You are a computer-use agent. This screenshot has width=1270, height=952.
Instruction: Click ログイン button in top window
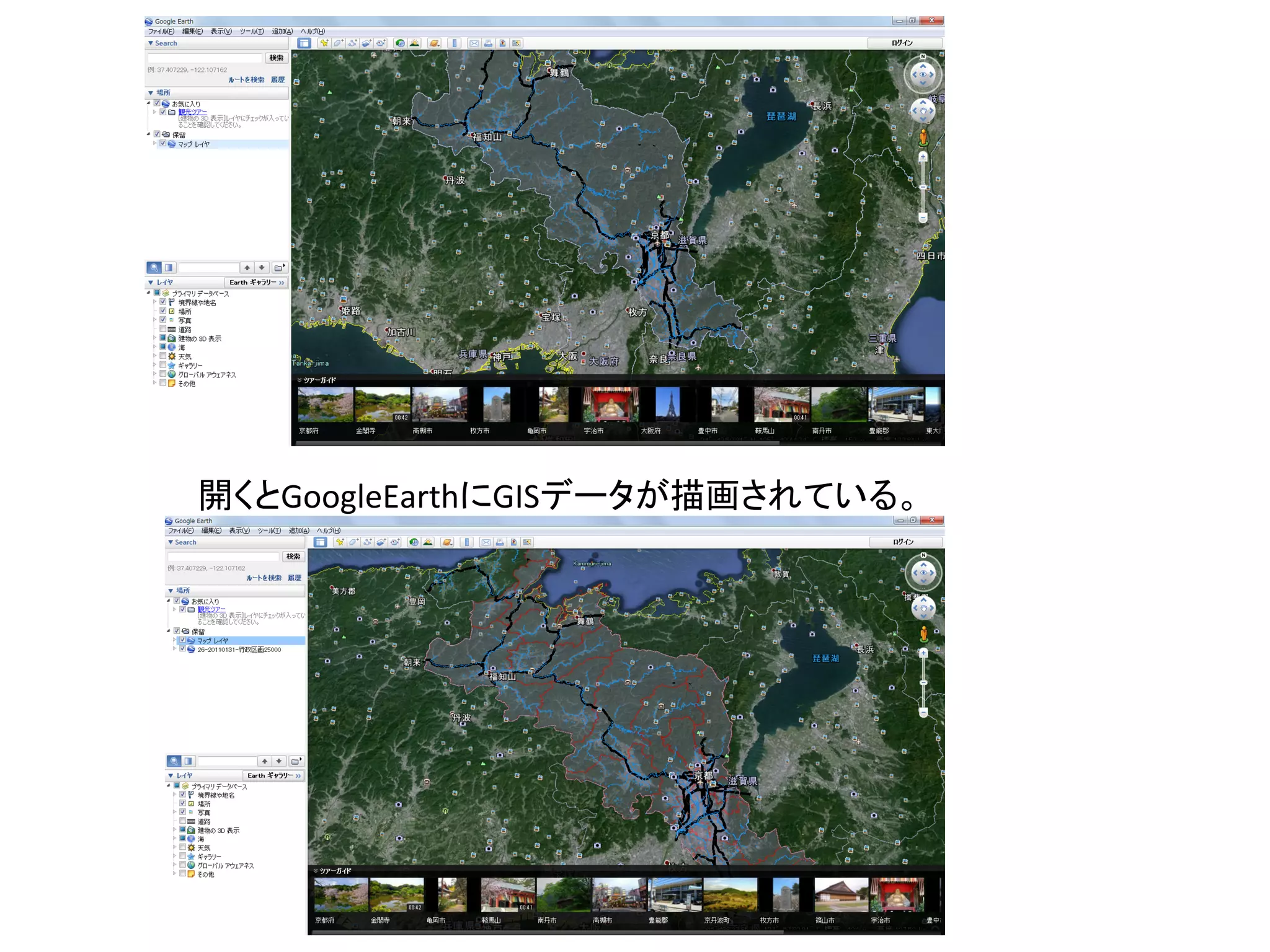[904, 43]
